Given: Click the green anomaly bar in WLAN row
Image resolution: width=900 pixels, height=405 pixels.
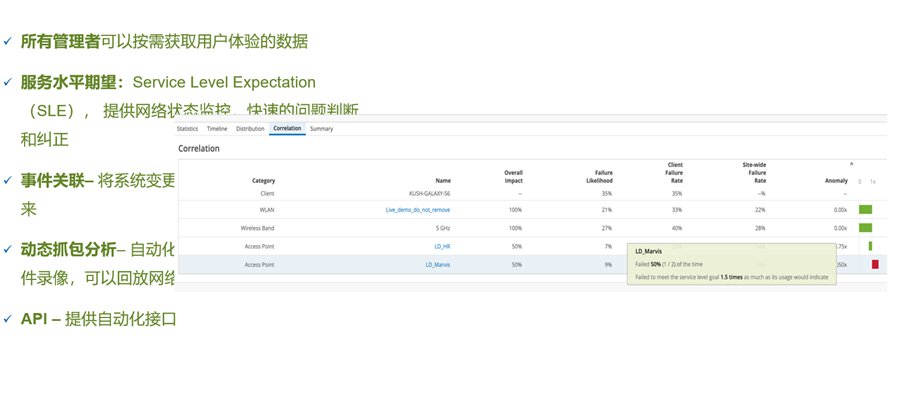Looking at the screenshot, I should point(866,210).
